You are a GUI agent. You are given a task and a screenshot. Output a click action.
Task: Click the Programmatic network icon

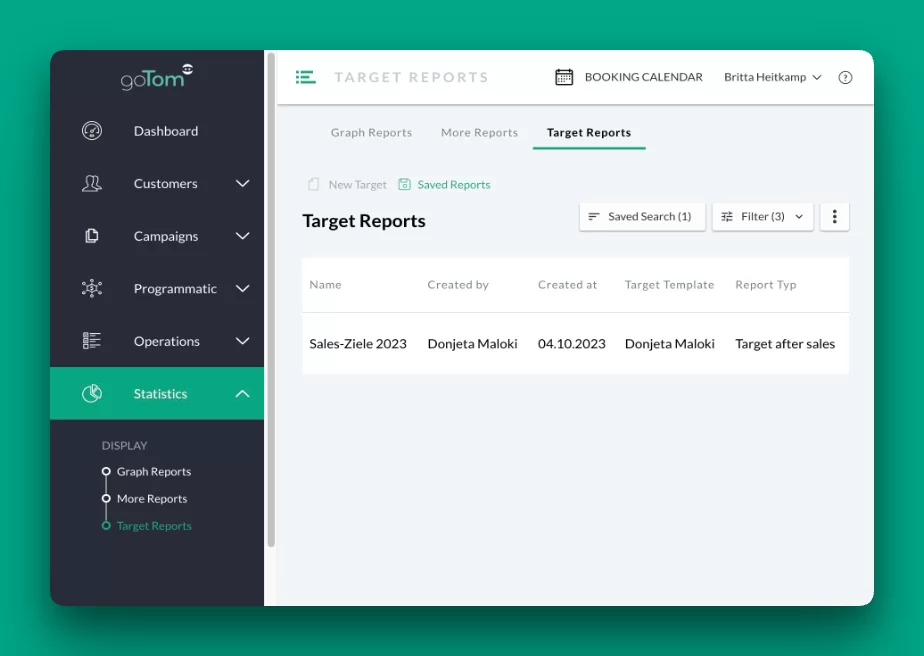coord(92,289)
